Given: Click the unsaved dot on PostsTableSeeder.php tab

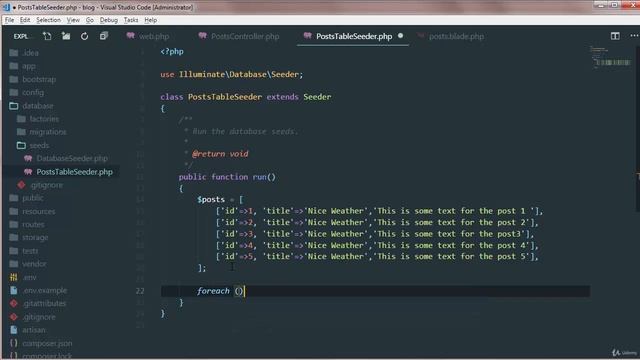Looking at the screenshot, I should coord(400,36).
